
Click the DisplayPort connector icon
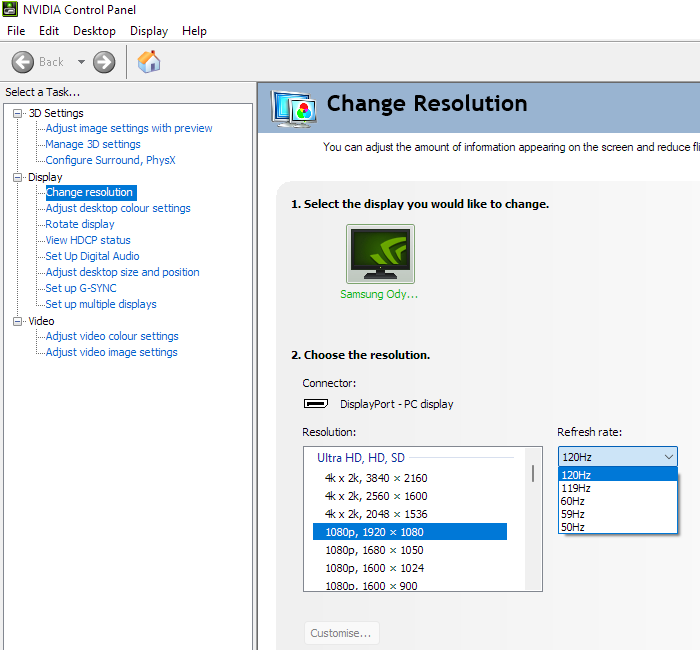pos(316,404)
